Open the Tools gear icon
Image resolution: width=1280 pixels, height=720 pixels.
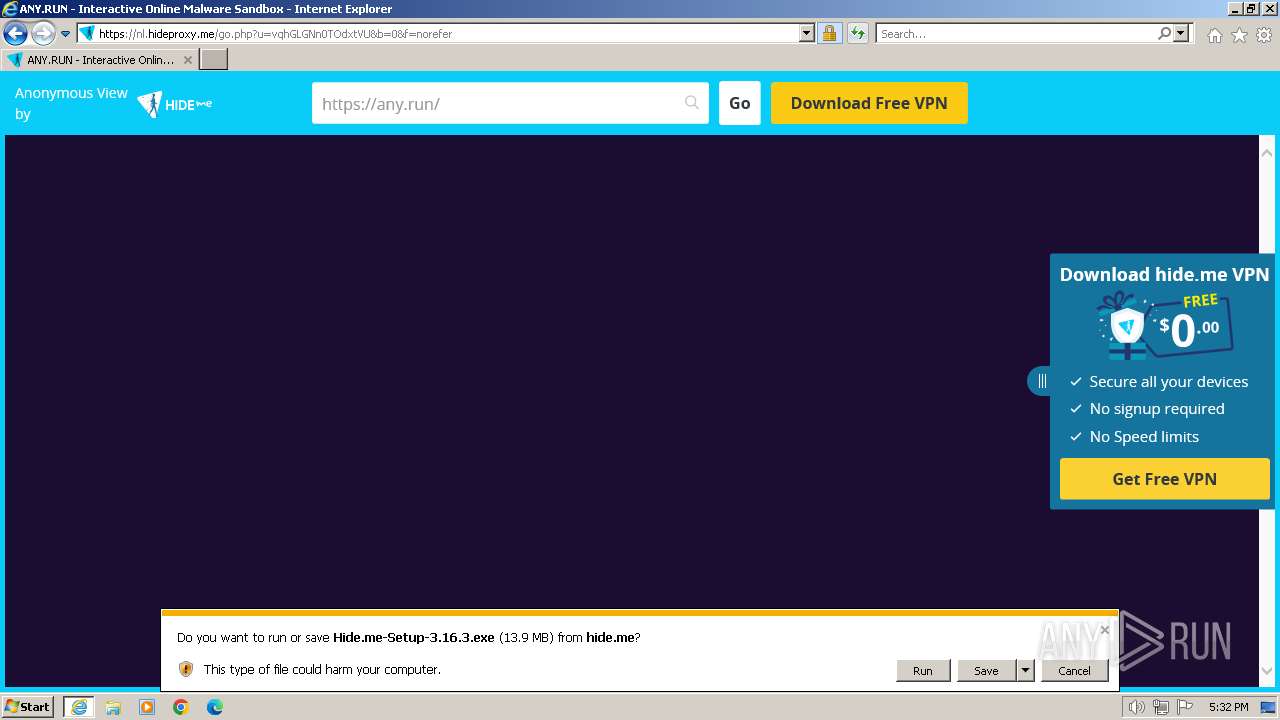[1264, 35]
